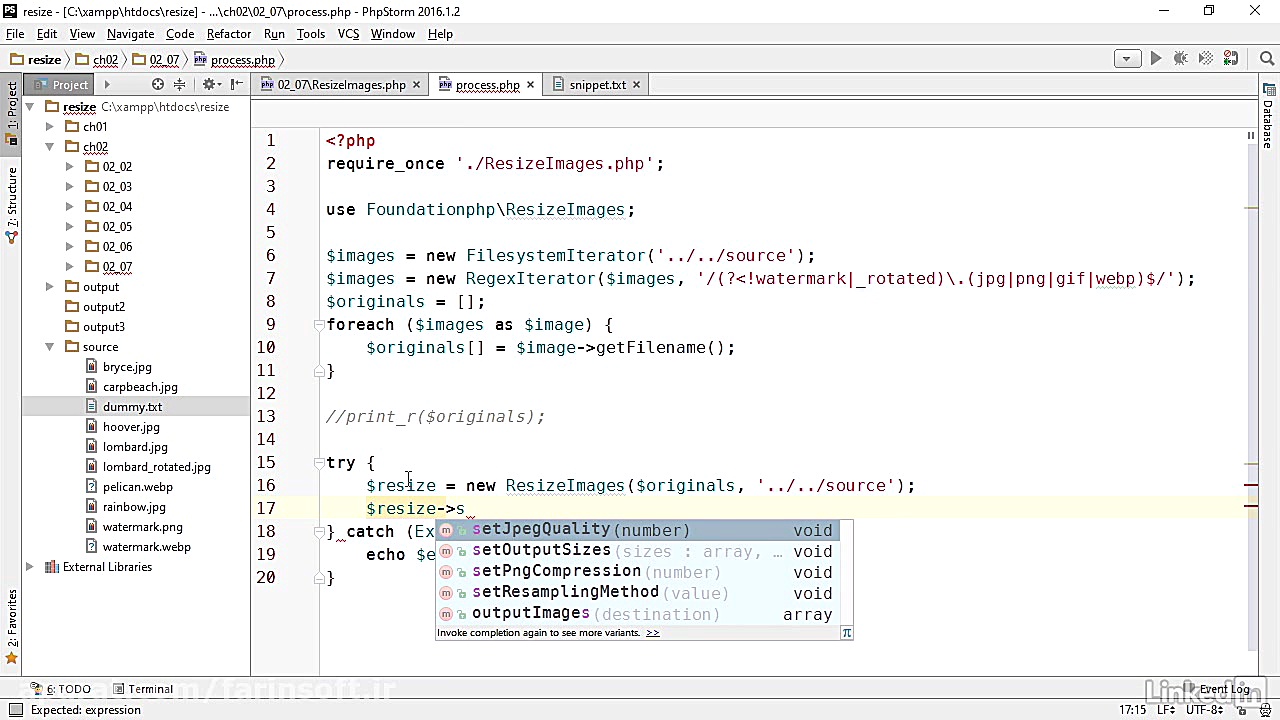Choose setOutputSizes from completion list
Image resolution: width=1280 pixels, height=720 pixels.
(x=637, y=551)
